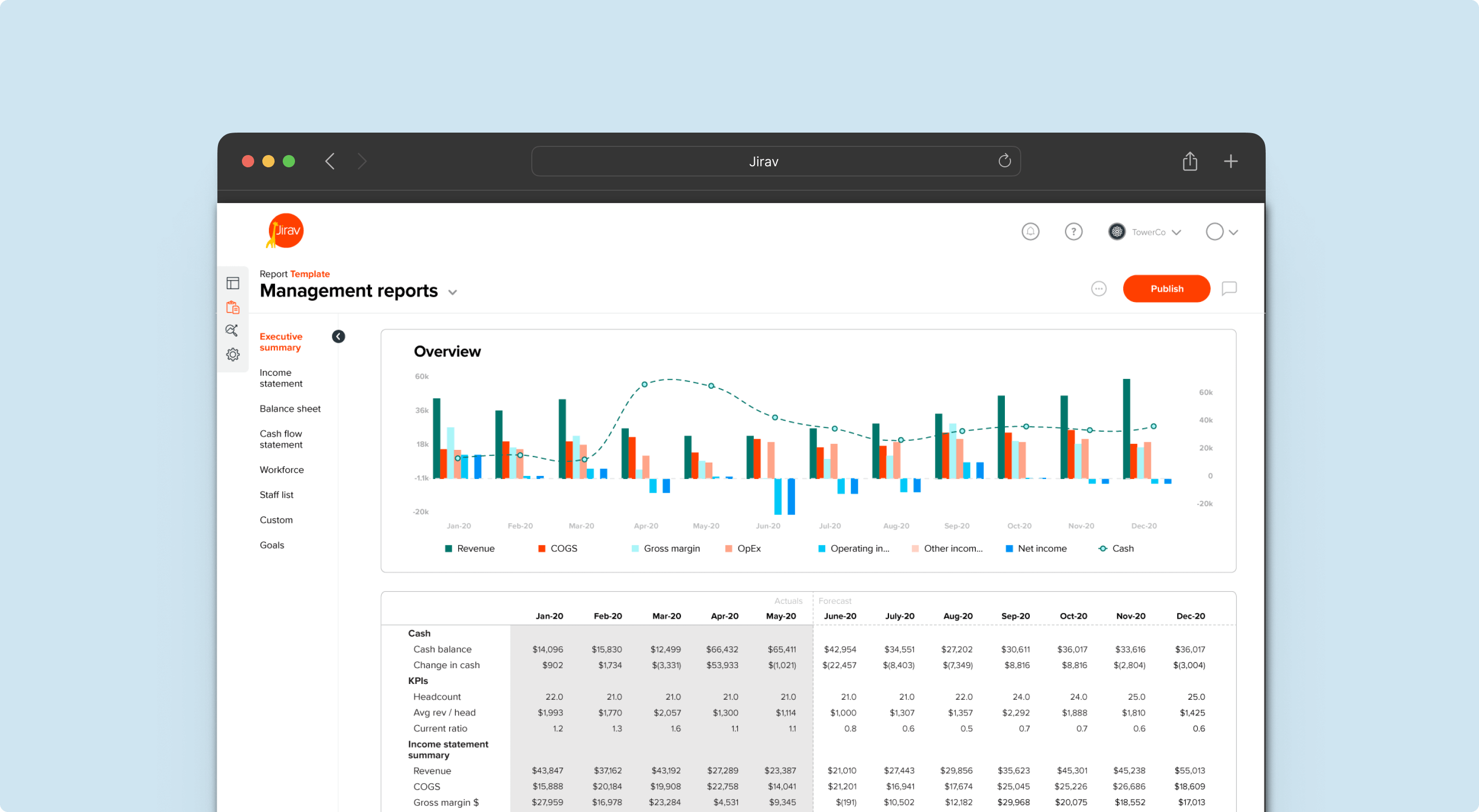Viewport: 1479px width, 812px height.
Task: Click the Jirav giraffe logo
Action: [285, 231]
